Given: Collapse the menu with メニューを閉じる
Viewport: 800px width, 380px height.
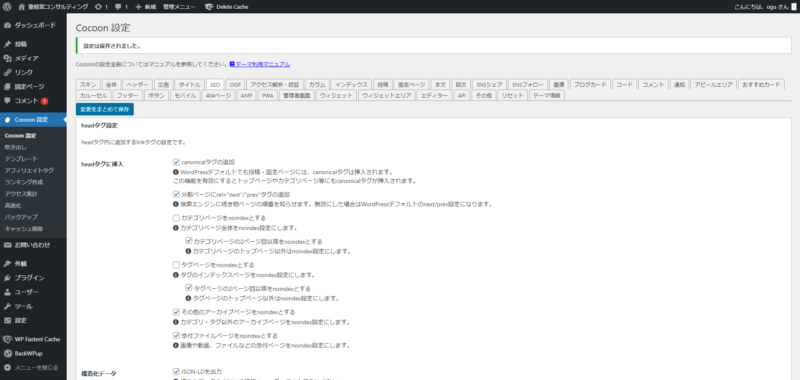Looking at the screenshot, I should tap(33, 367).
